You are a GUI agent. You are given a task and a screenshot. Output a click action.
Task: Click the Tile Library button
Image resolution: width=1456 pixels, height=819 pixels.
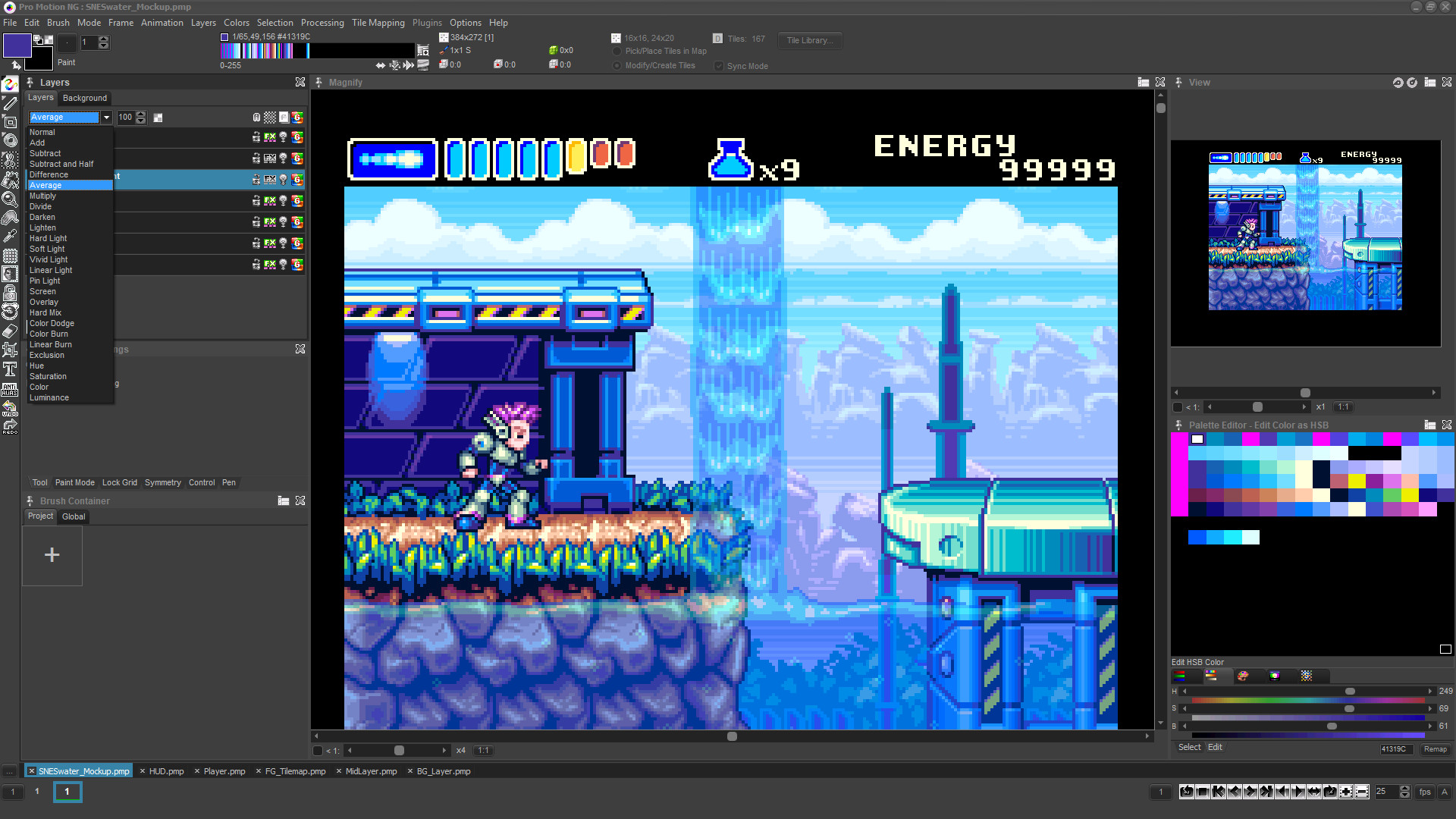(x=809, y=40)
